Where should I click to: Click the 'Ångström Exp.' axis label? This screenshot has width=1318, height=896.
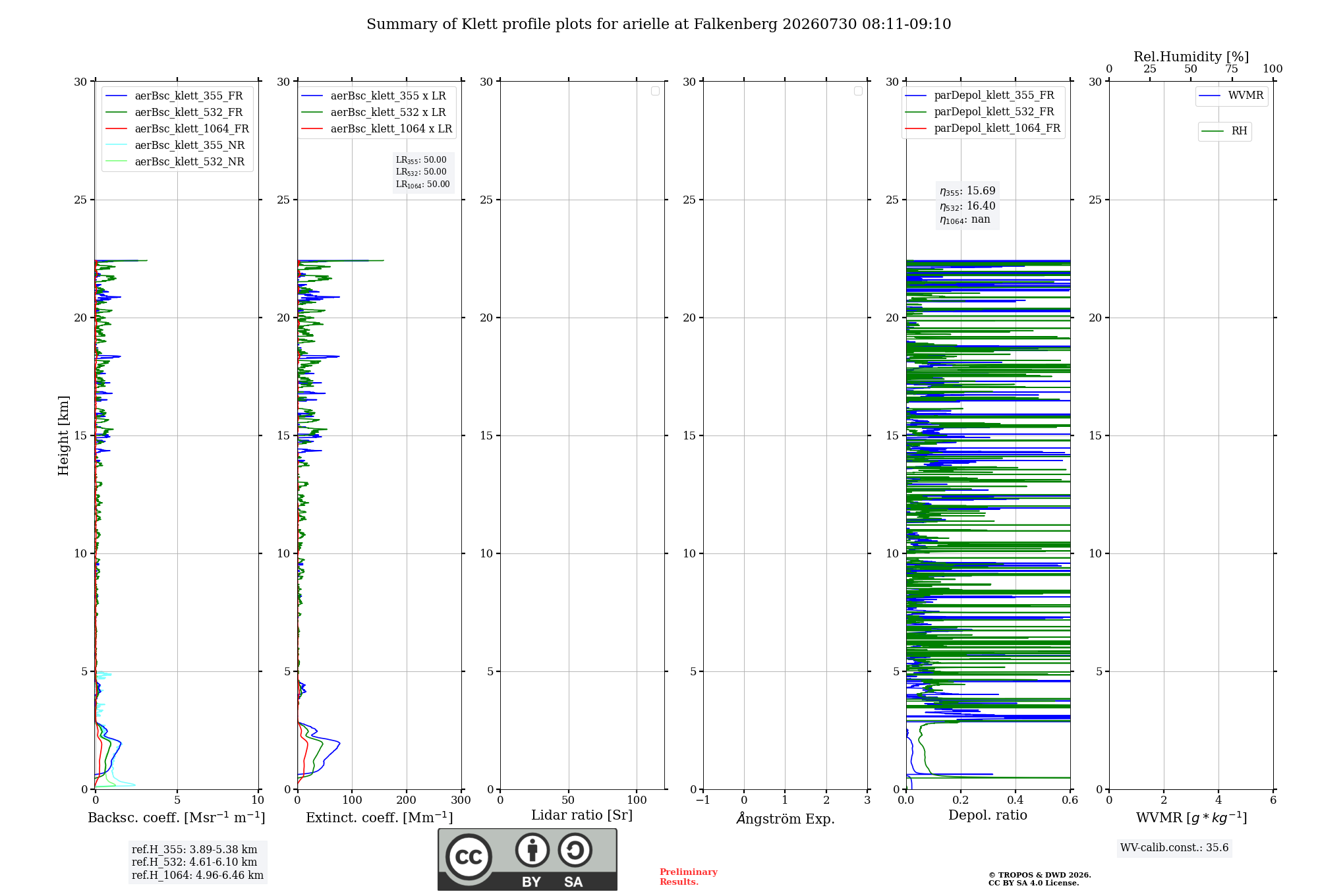786,818
